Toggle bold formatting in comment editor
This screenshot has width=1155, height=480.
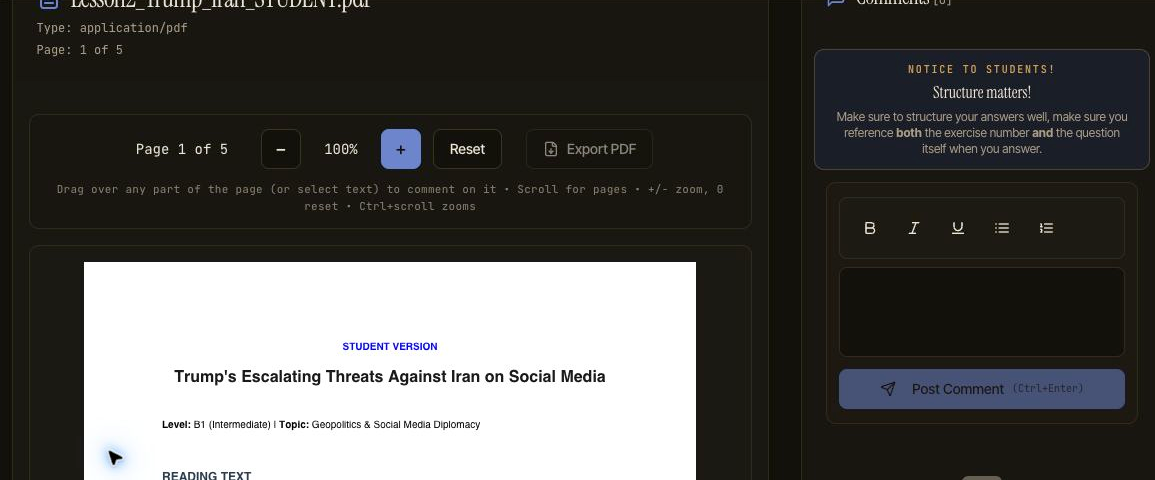click(869, 228)
